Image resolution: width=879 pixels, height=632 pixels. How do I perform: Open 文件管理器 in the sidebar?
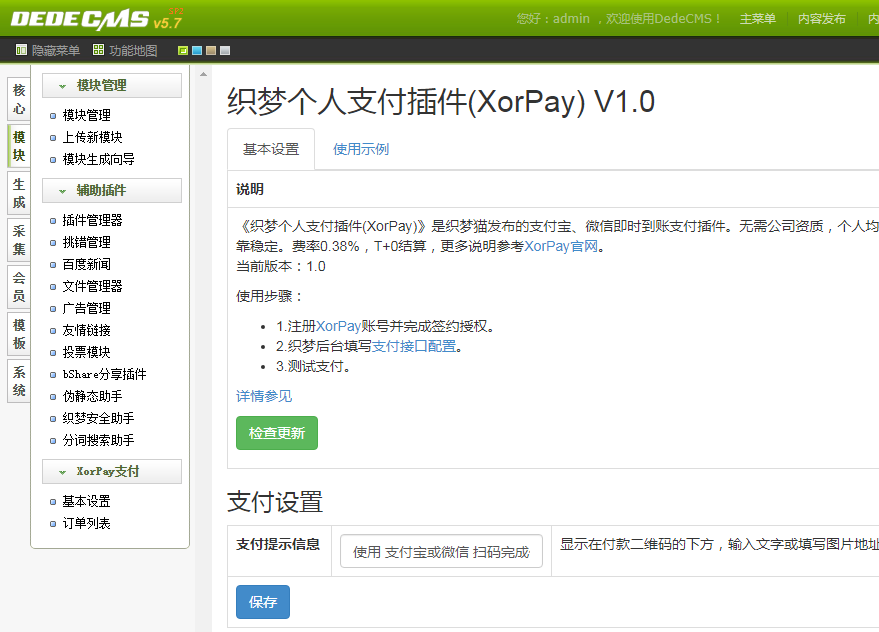tap(92, 286)
